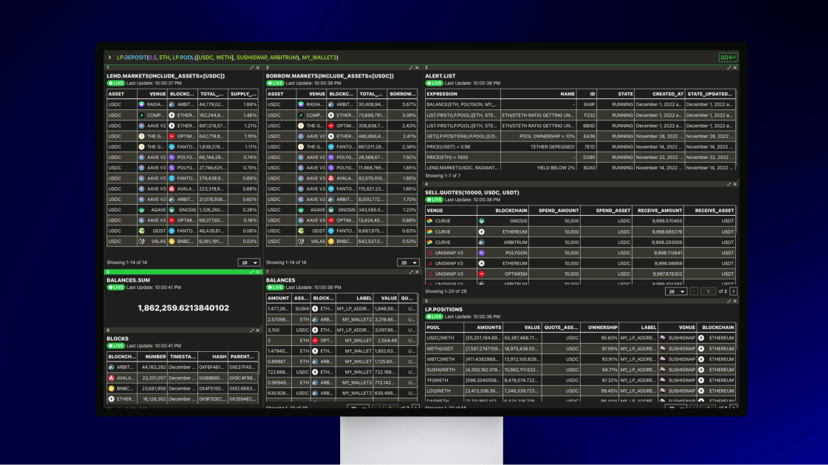This screenshot has height=465, width=828.
Task: Click the Geist venue icon in LEND.MARKETS
Action: pos(142,231)
